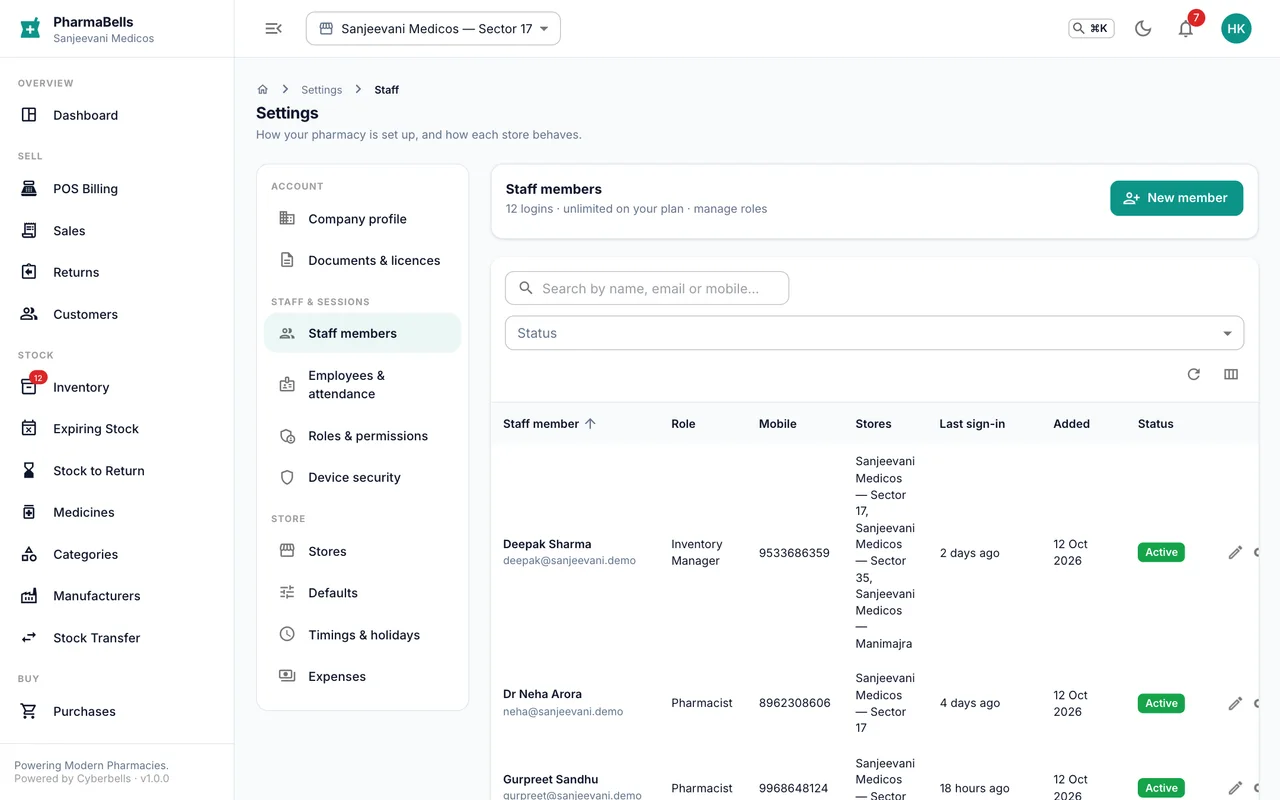Image resolution: width=1280 pixels, height=800 pixels.
Task: Go to Sales page
Action: (x=117, y=231)
